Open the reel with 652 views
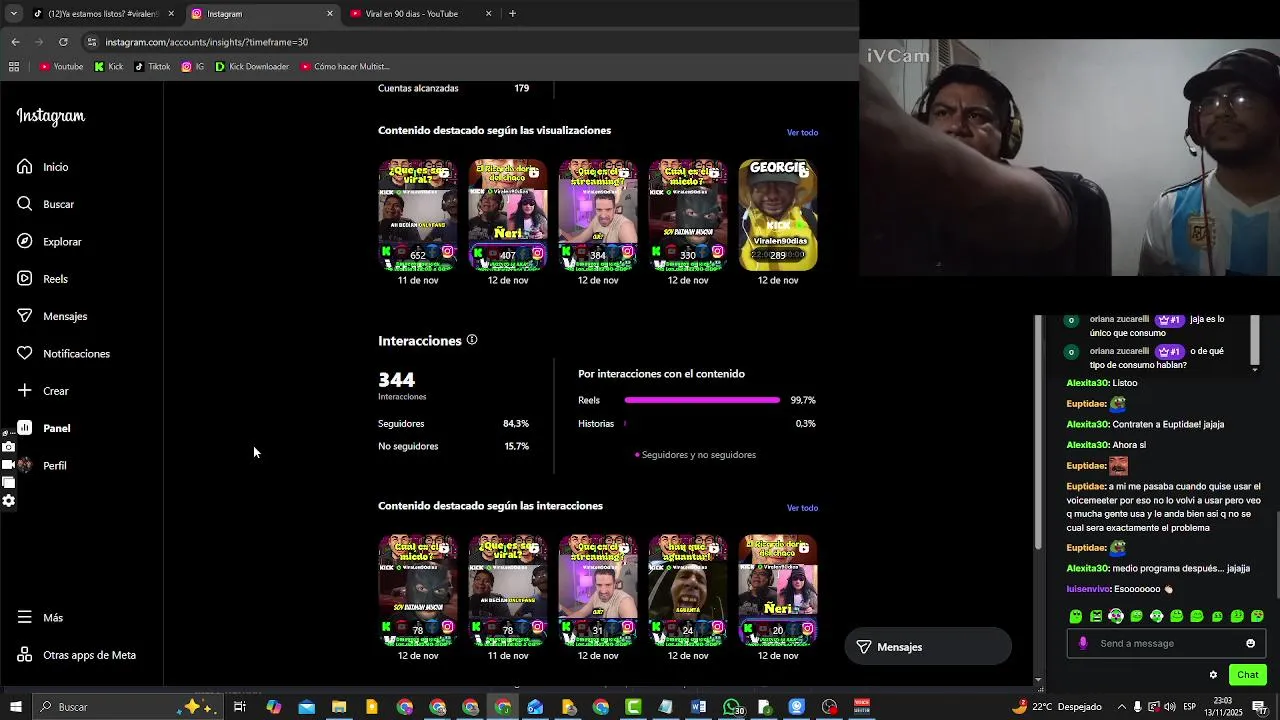Image resolution: width=1280 pixels, height=720 pixels. pos(418,215)
